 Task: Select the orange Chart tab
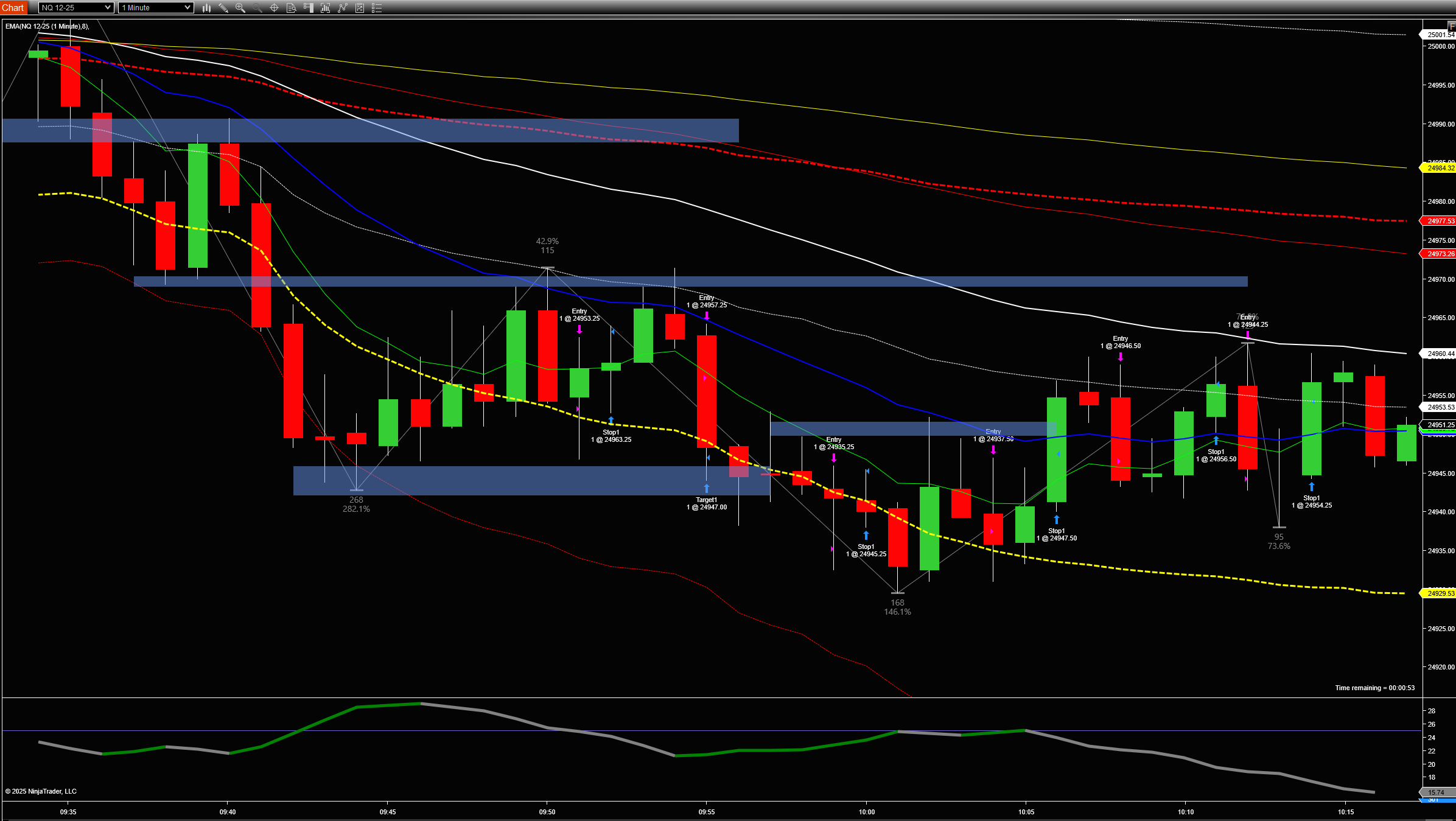[13, 7]
